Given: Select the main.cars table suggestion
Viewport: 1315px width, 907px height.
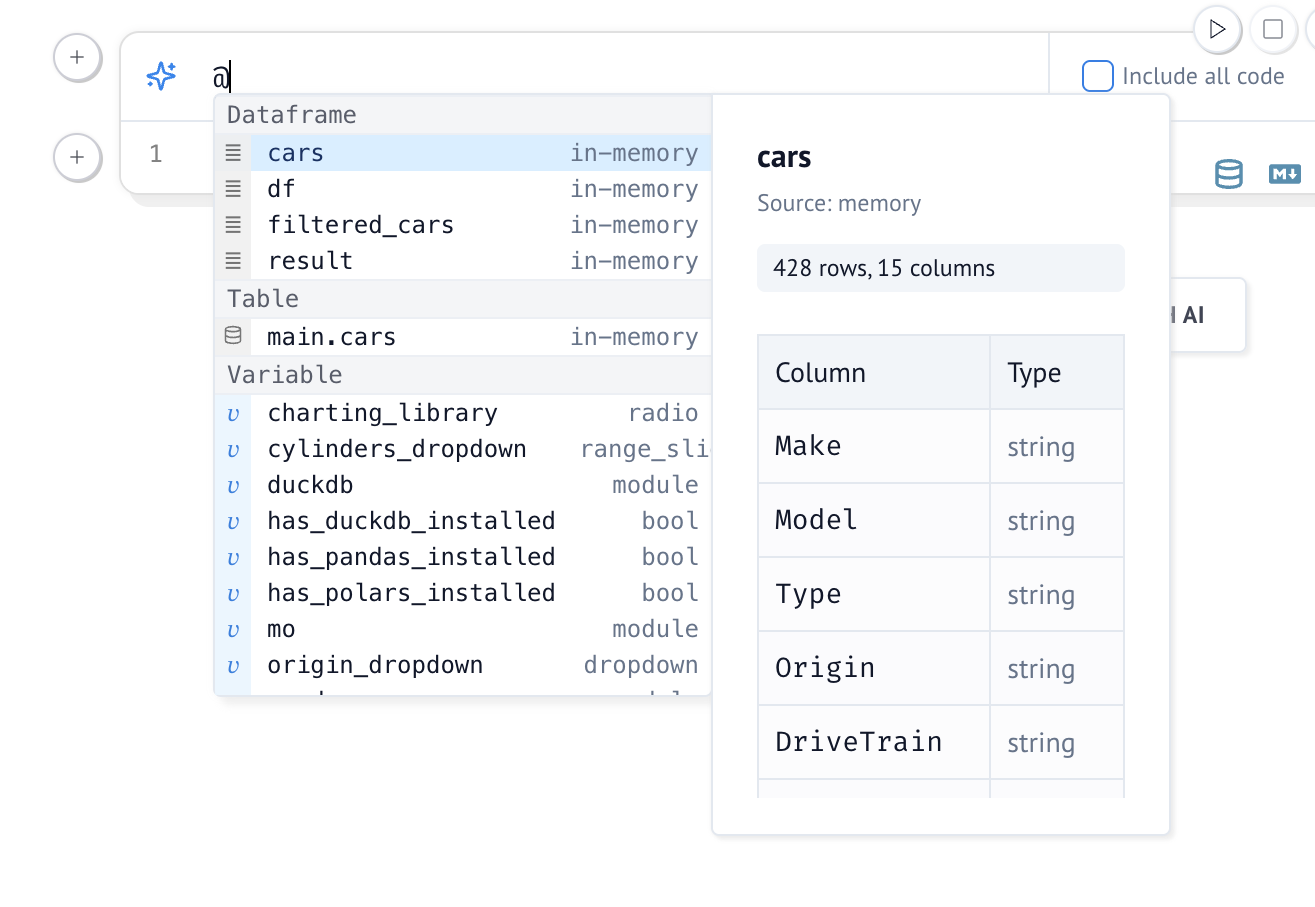Looking at the screenshot, I should [x=463, y=337].
